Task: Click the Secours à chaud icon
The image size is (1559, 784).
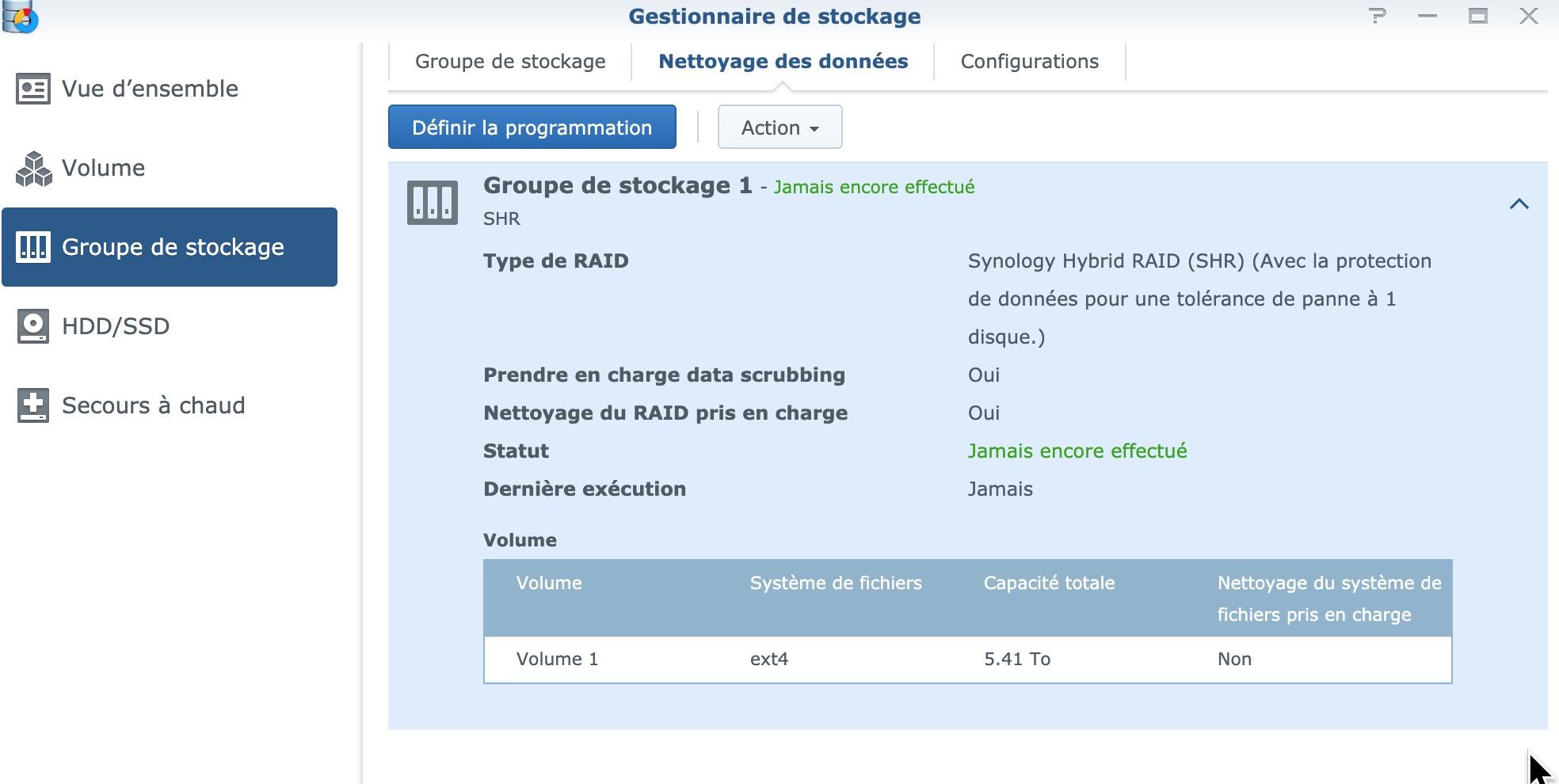Action: click(33, 405)
